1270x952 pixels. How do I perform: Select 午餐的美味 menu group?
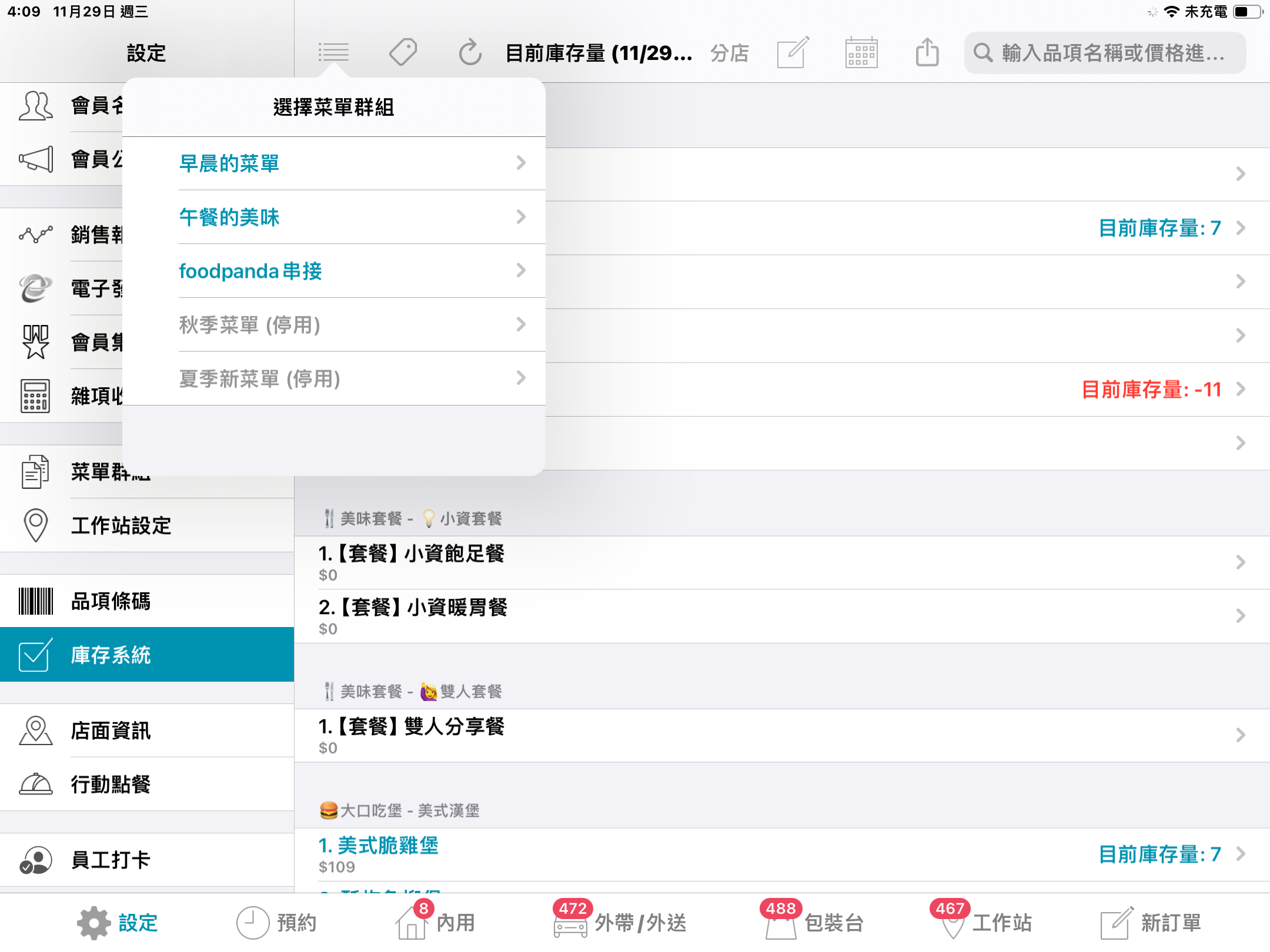click(333, 217)
